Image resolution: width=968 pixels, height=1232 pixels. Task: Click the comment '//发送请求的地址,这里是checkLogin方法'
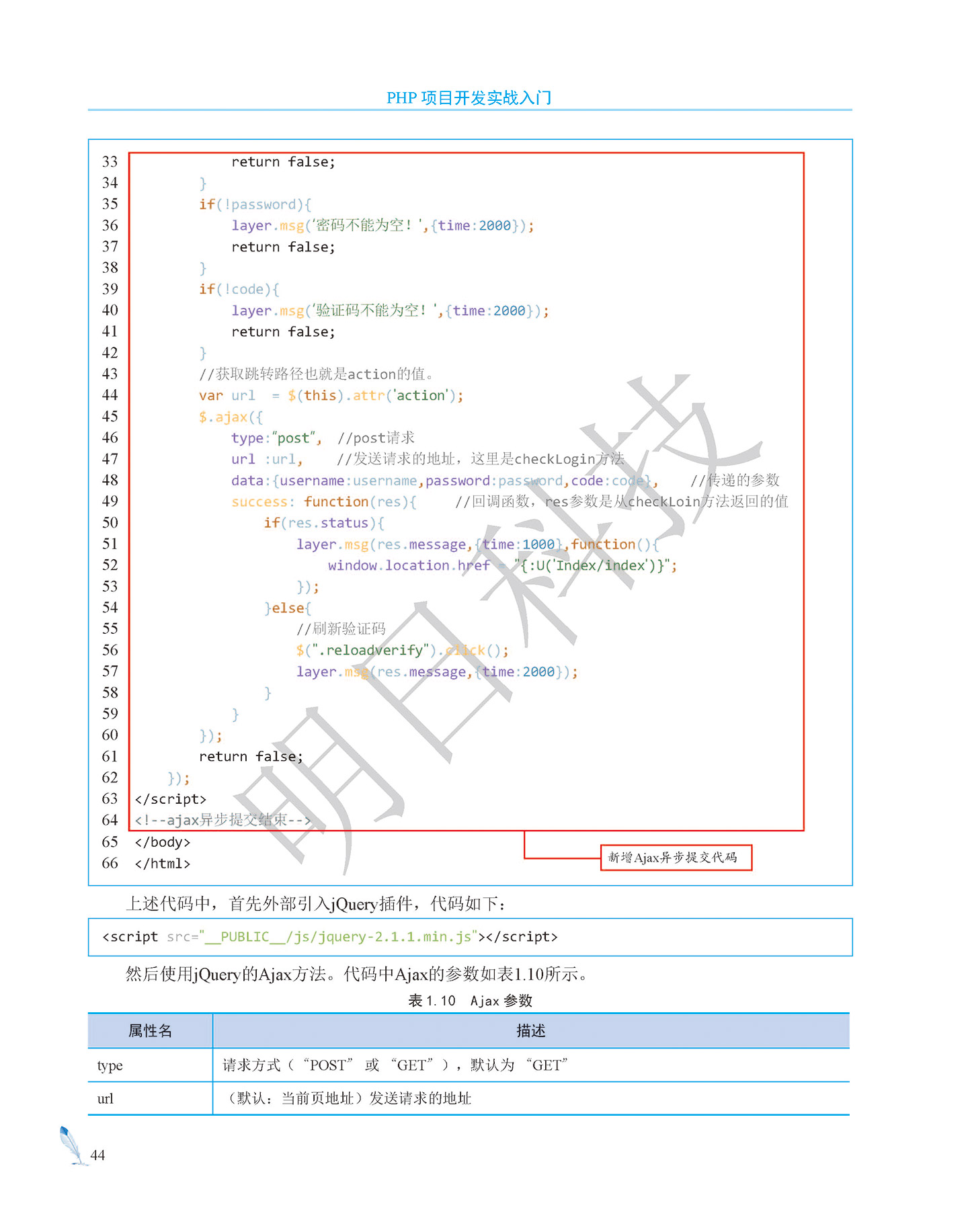click(480, 459)
